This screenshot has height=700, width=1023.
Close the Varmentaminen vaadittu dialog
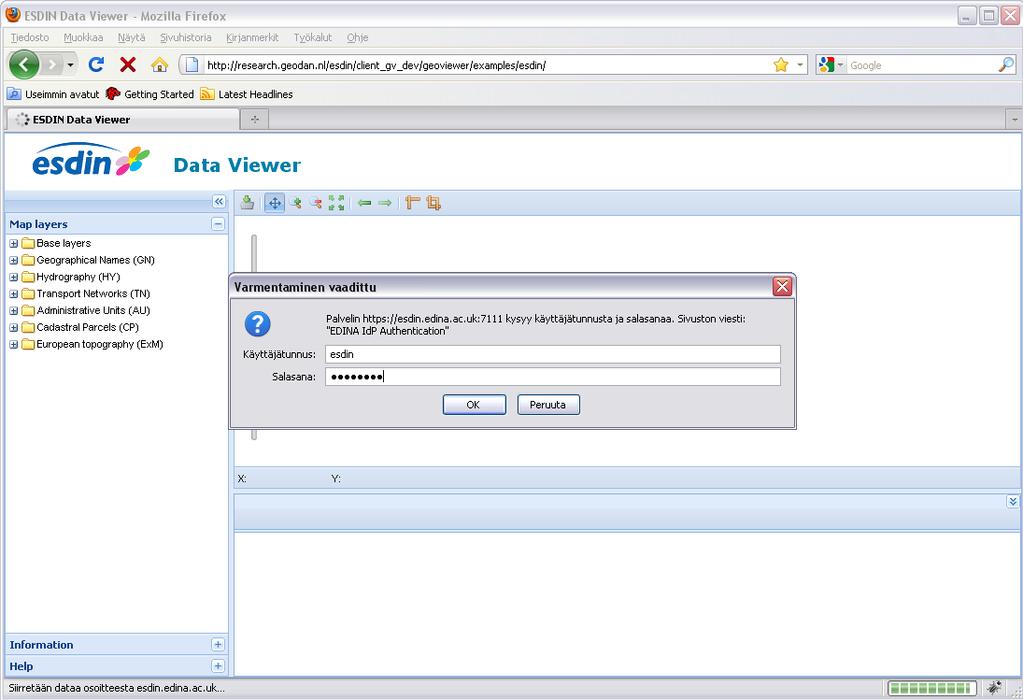pos(782,286)
